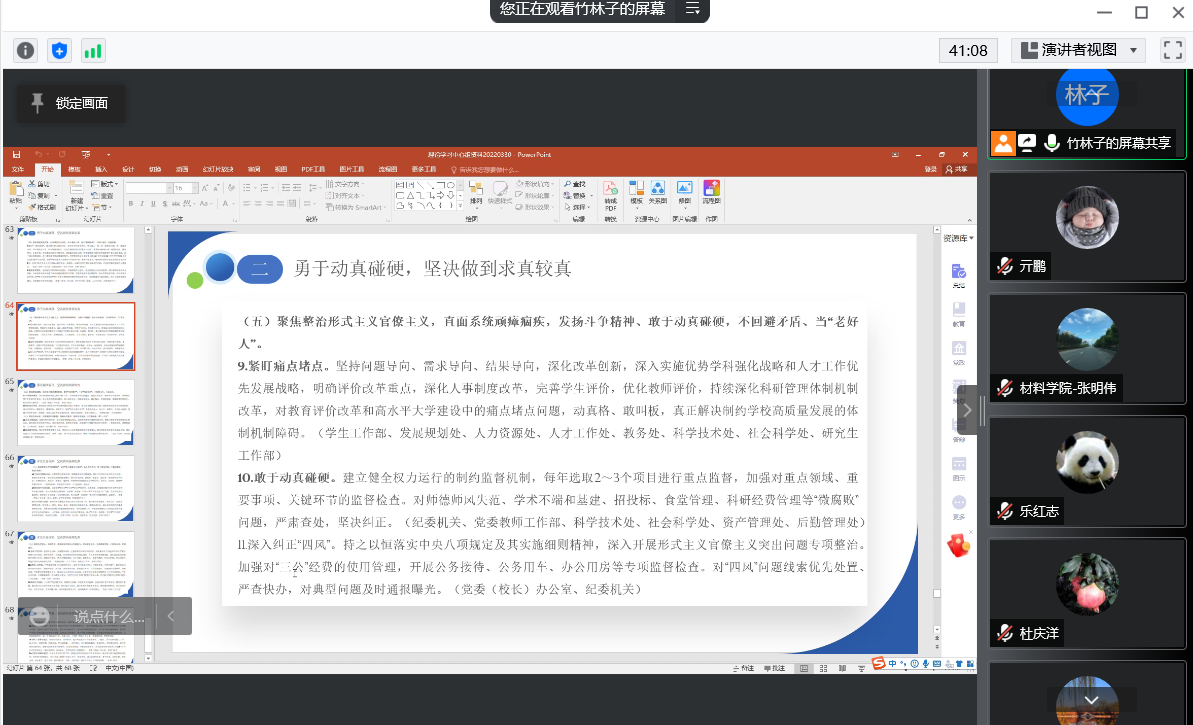Click the emoji icon in chat bar

(39, 616)
